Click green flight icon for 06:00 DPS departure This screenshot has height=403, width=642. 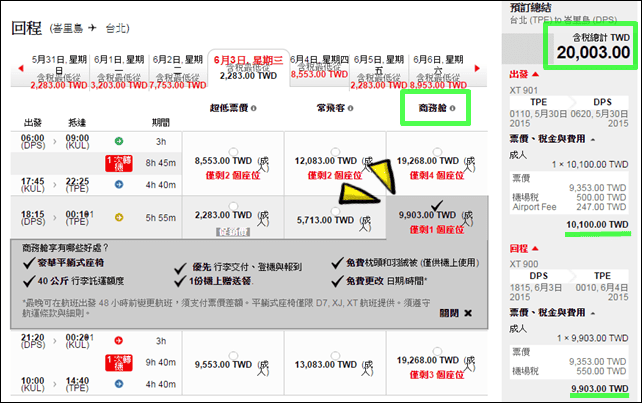pyautogui.click(x=119, y=141)
